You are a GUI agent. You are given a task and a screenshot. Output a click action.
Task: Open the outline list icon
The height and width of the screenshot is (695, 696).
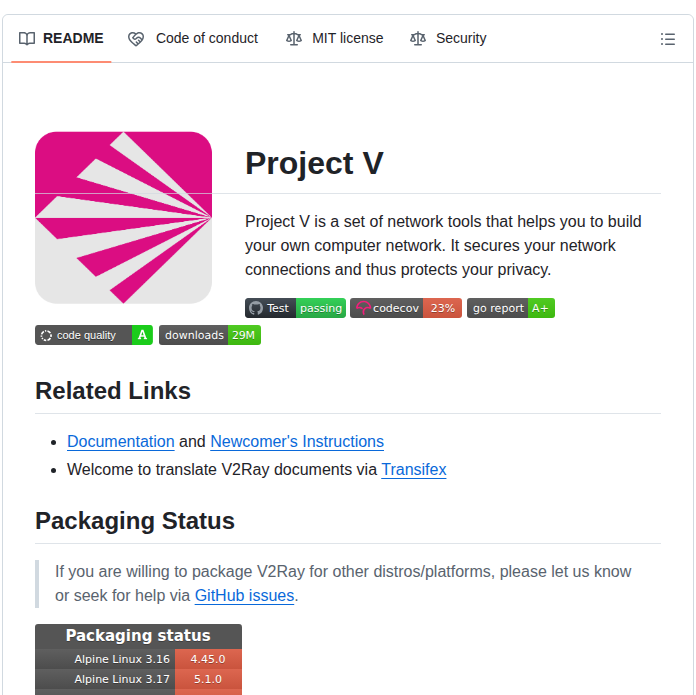coord(668,39)
